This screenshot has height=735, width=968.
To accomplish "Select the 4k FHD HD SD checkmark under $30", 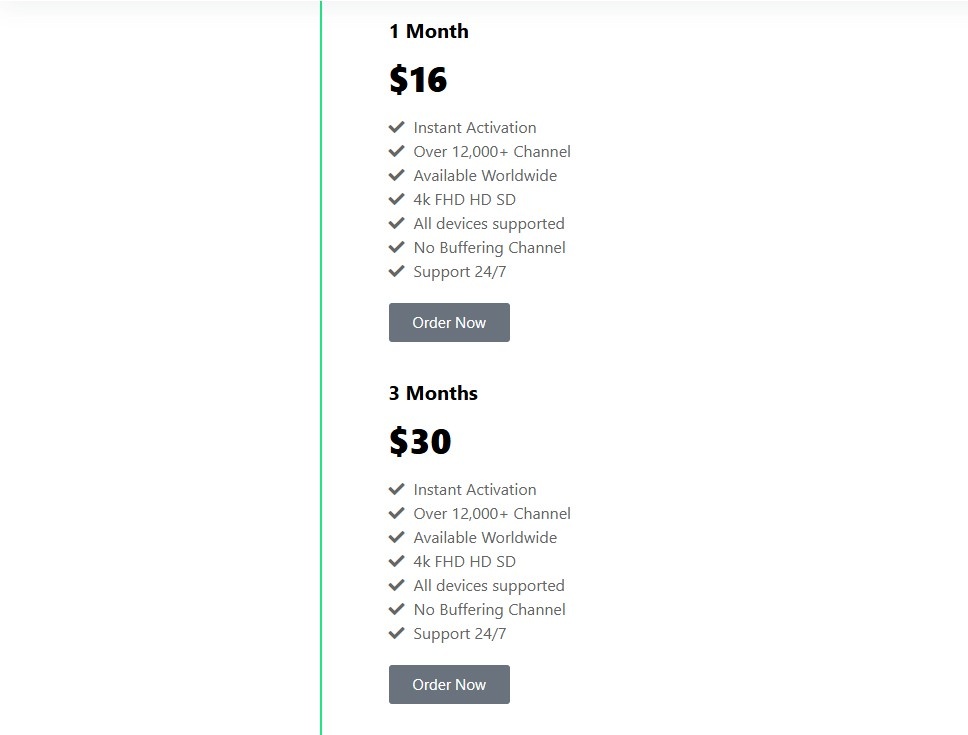I will pos(397,561).
